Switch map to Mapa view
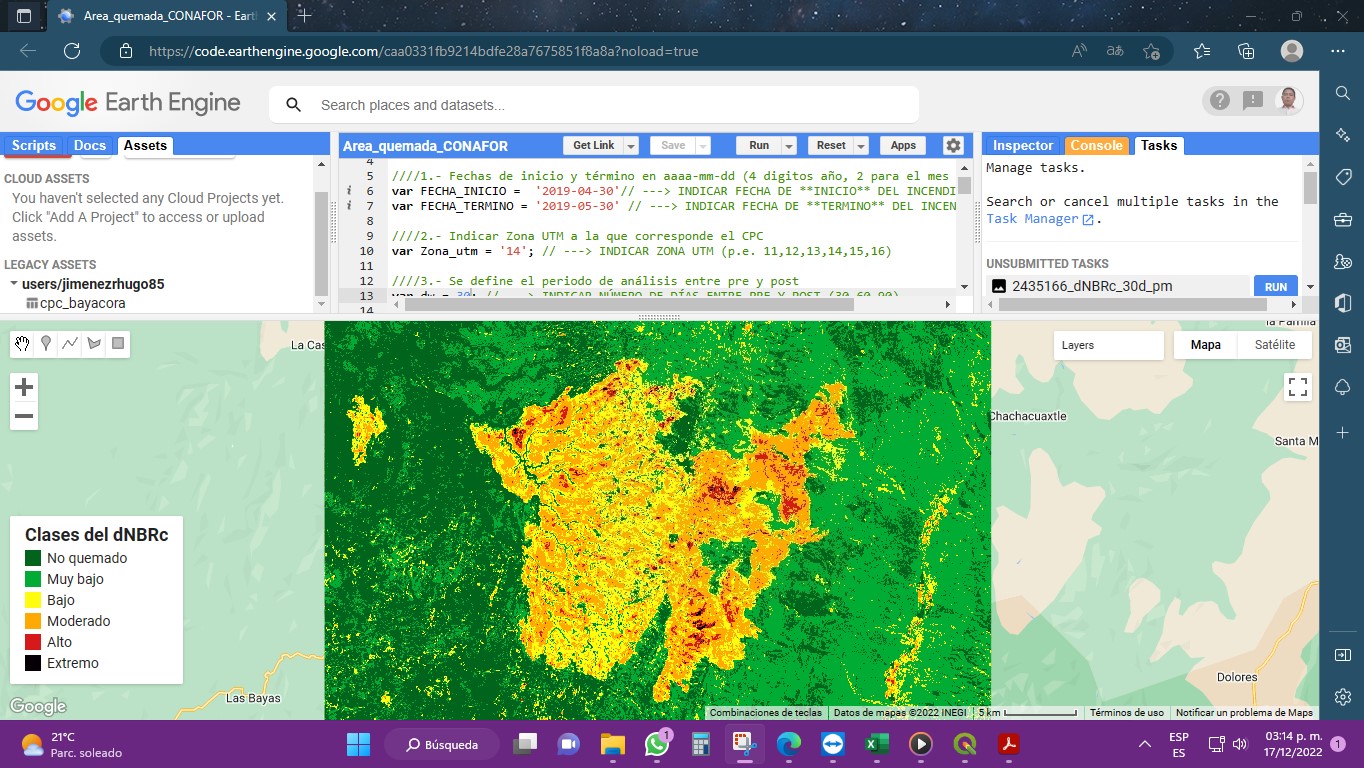 (1205, 345)
